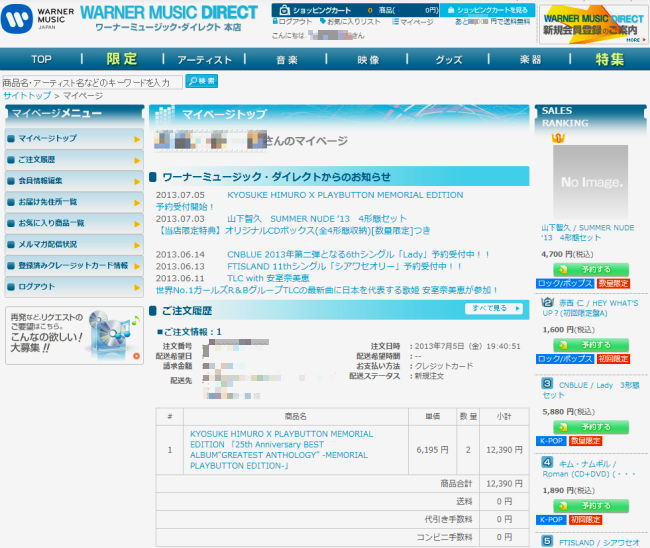650x548 pixels.
Task: Open the 山下智久 SUMMER NUDE '13 news link
Action: click(317, 218)
